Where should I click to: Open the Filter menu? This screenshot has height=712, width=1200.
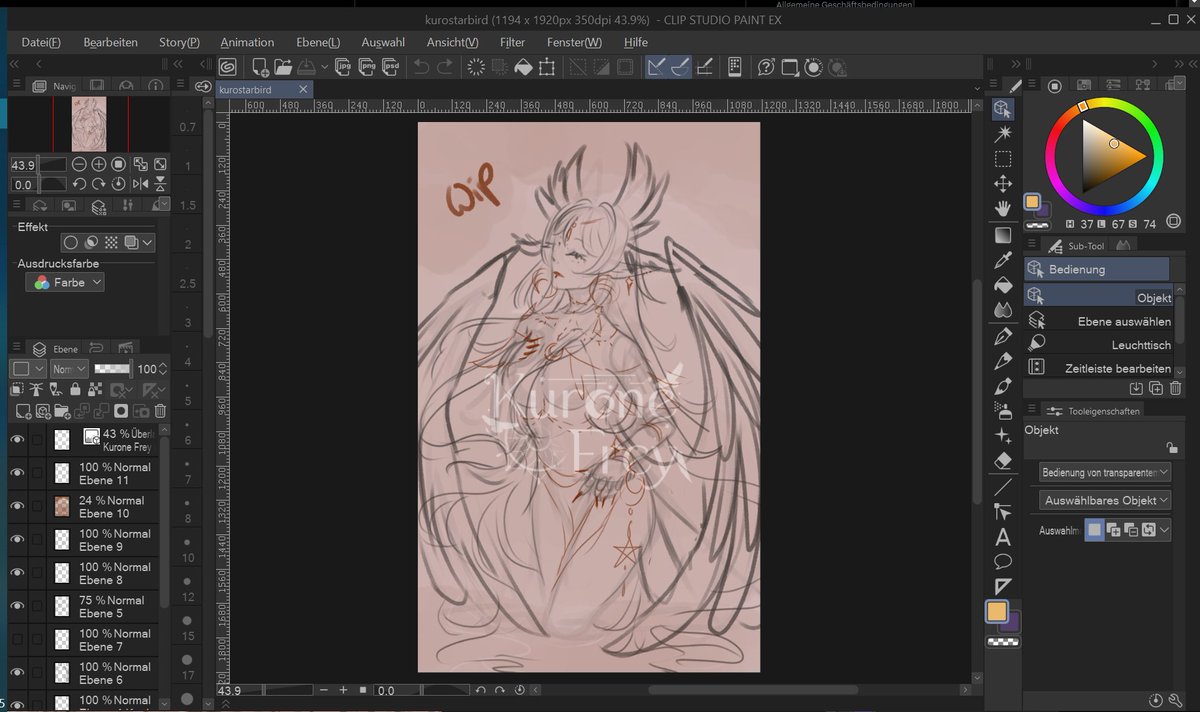click(x=512, y=42)
